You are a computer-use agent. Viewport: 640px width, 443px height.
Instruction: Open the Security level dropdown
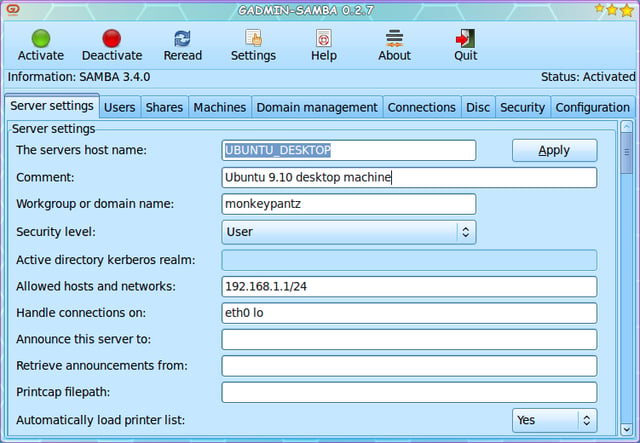pos(349,232)
